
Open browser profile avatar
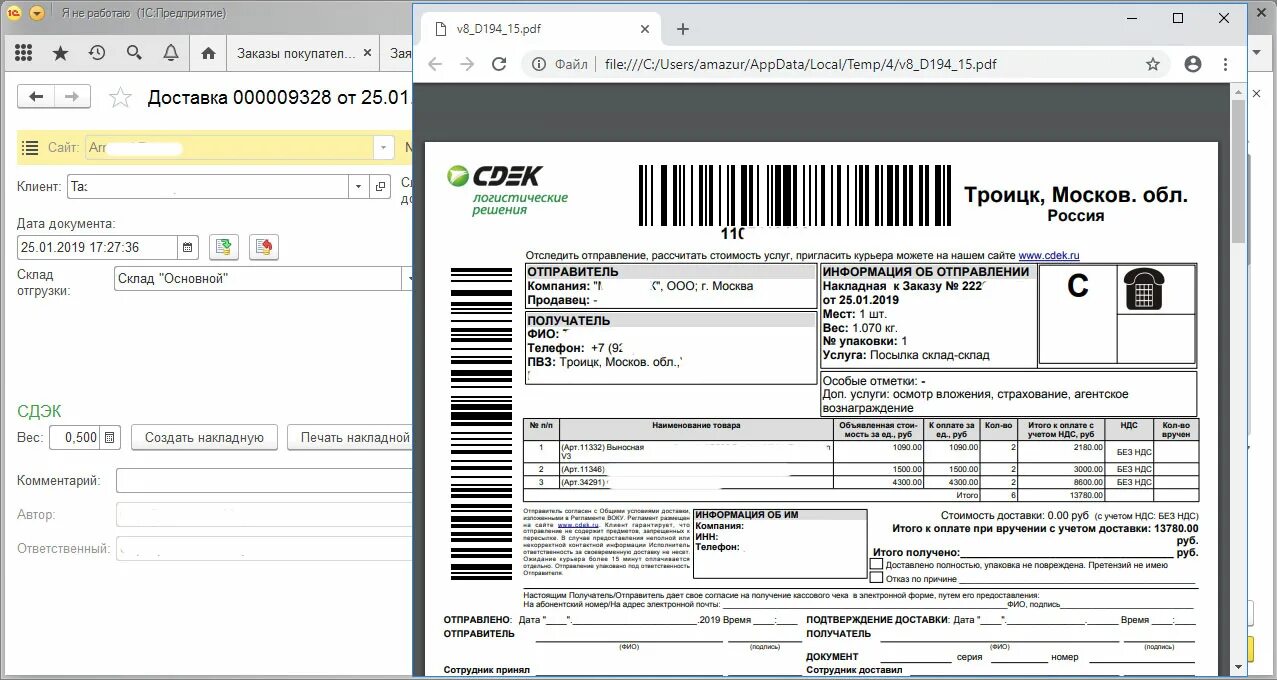click(x=1193, y=64)
